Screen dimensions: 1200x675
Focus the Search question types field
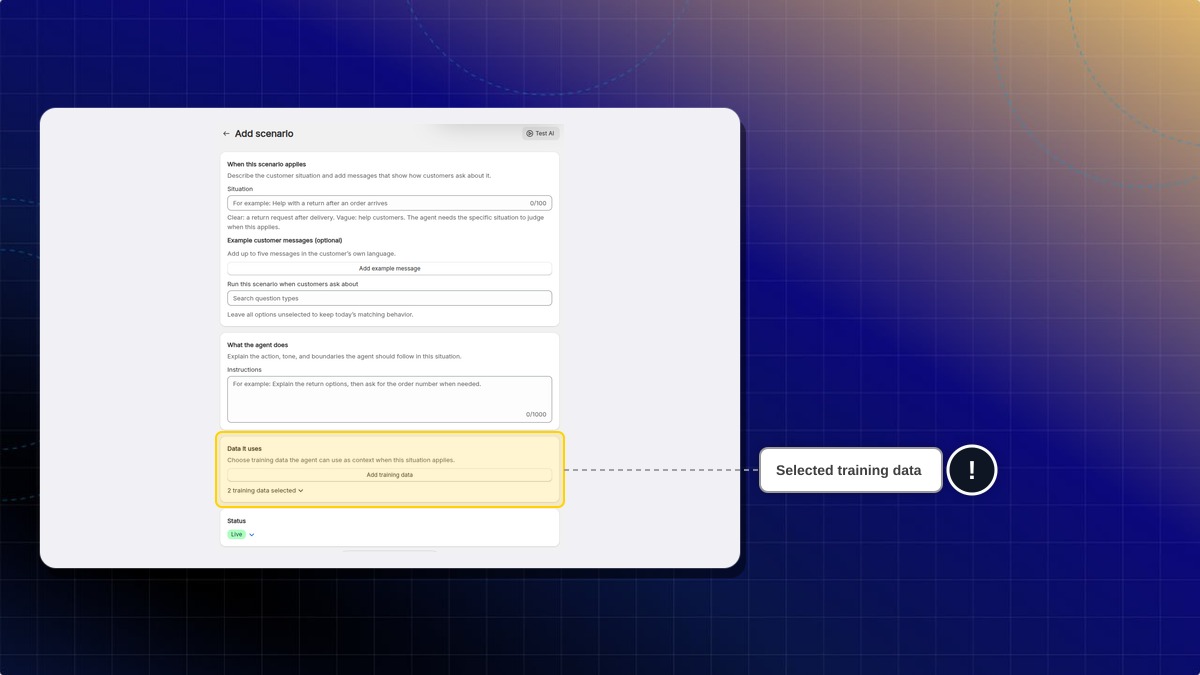point(389,298)
